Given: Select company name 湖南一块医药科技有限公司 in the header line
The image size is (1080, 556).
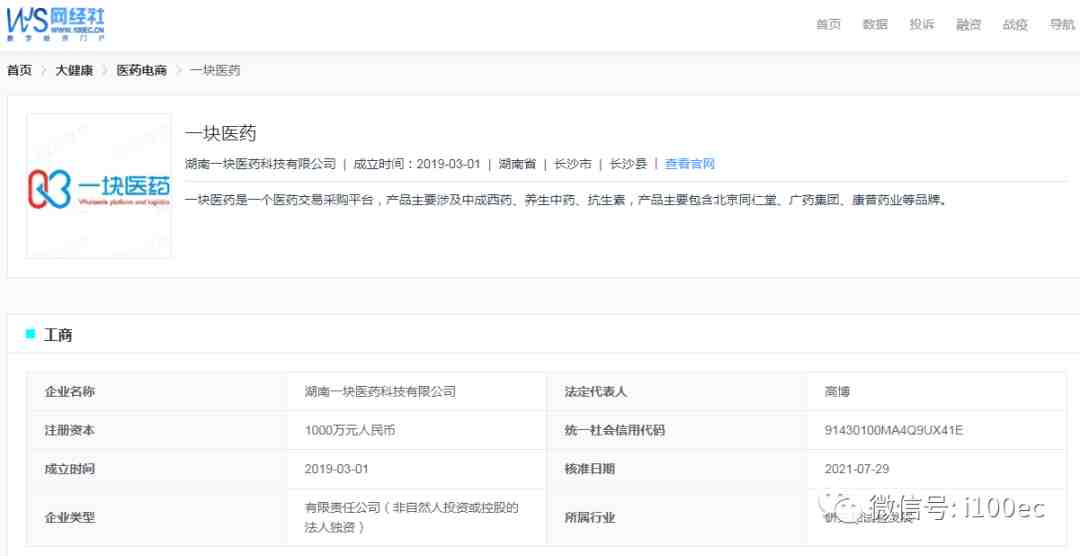Looking at the screenshot, I should (x=260, y=164).
